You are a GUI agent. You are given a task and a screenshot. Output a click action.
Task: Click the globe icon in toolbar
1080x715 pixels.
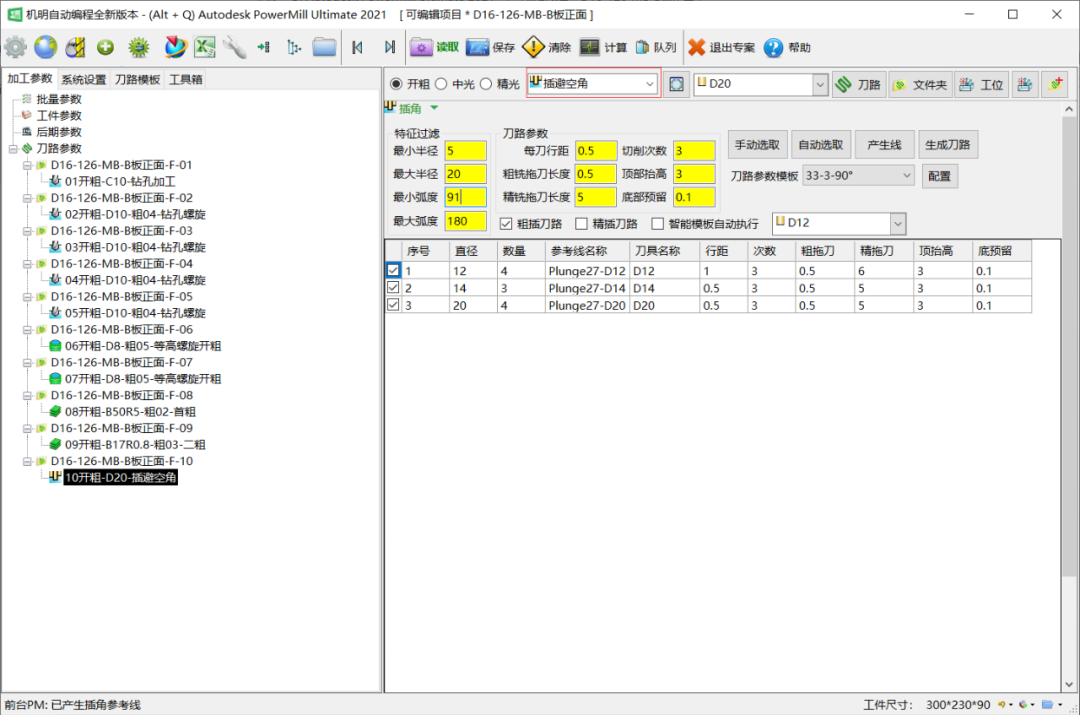tap(45, 47)
